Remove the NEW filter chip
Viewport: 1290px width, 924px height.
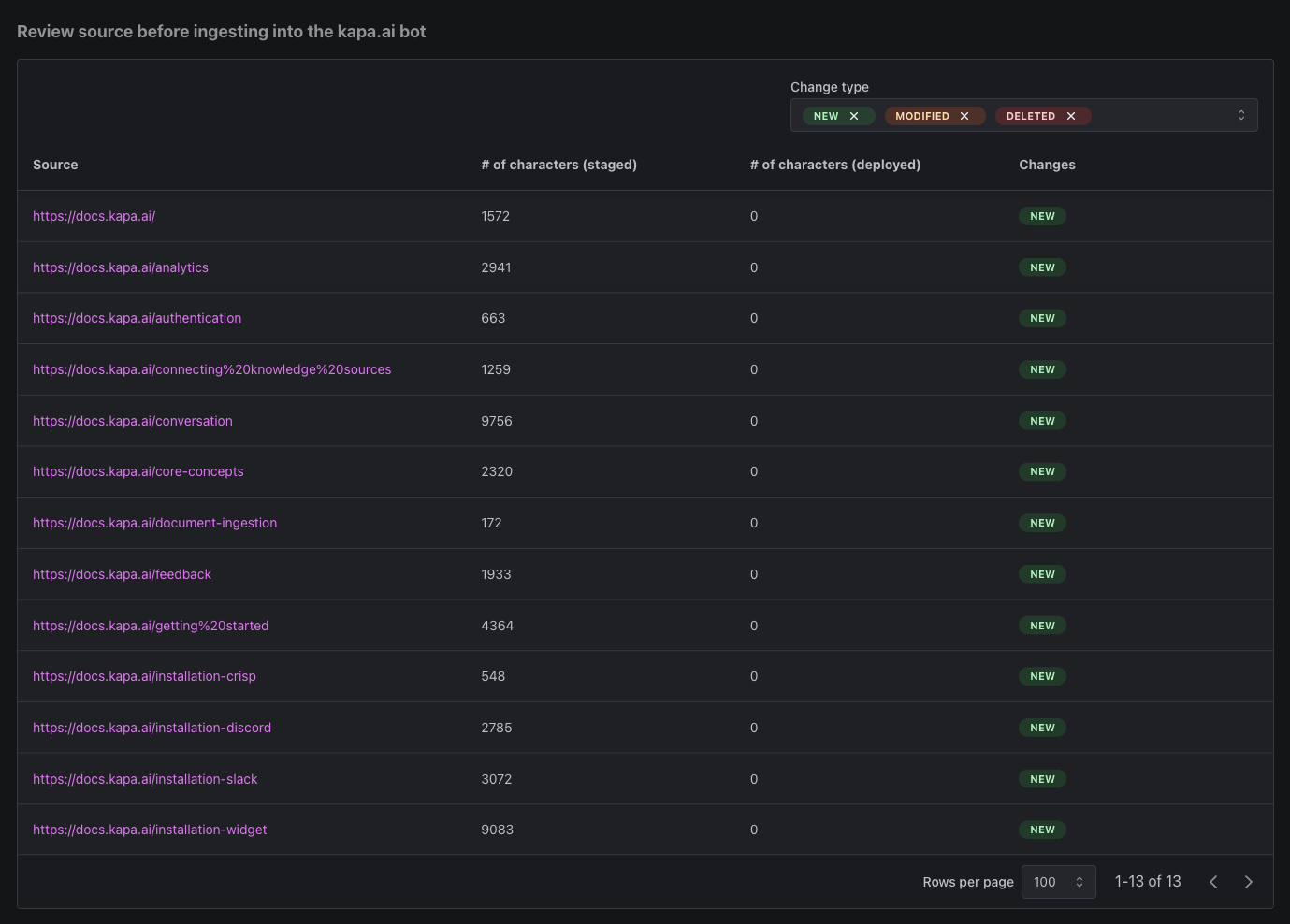[x=854, y=116]
